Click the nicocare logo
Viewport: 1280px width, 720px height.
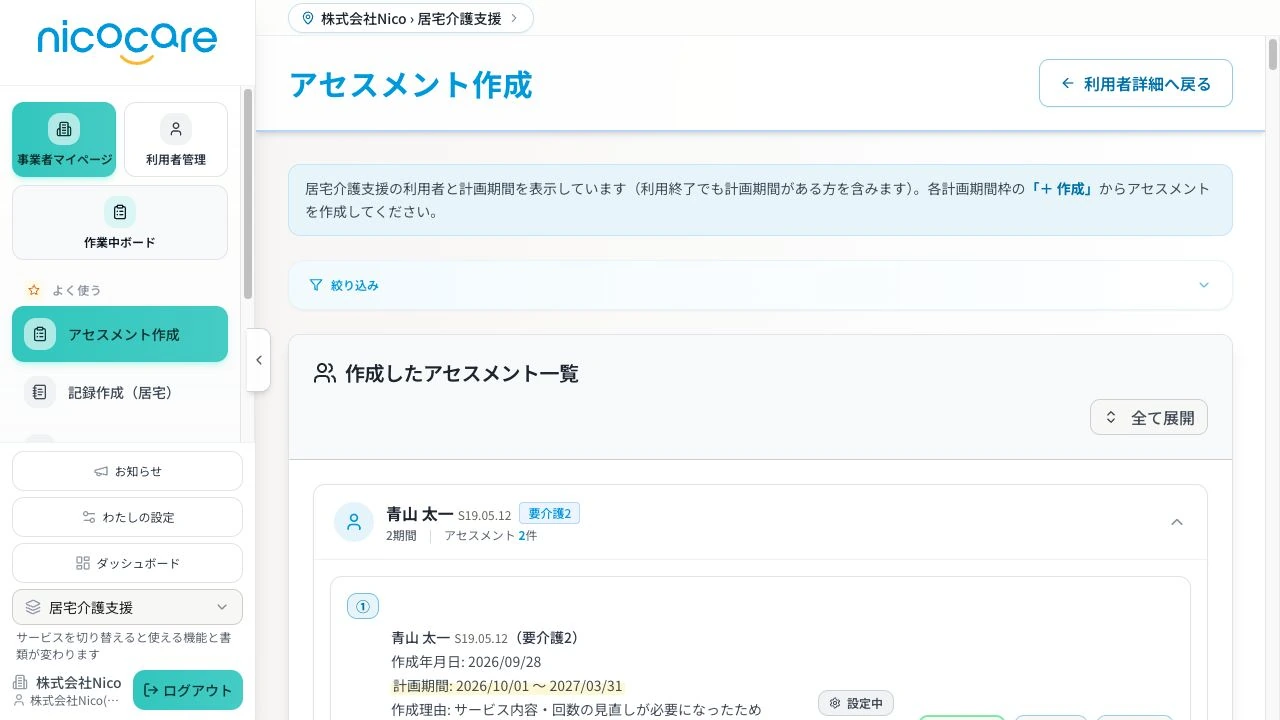(x=127, y=42)
